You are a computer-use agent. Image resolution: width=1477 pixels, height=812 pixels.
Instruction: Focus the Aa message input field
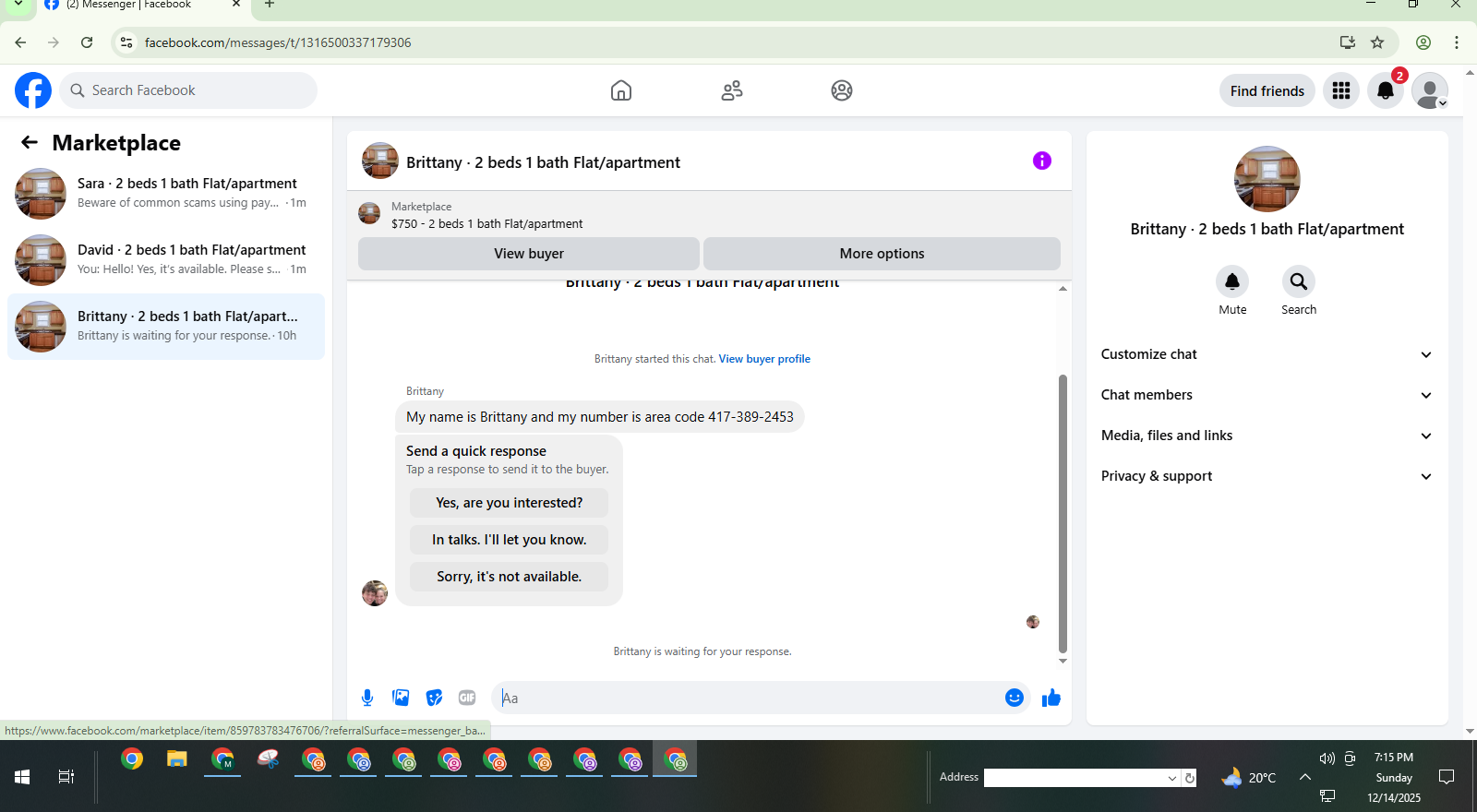tap(748, 698)
